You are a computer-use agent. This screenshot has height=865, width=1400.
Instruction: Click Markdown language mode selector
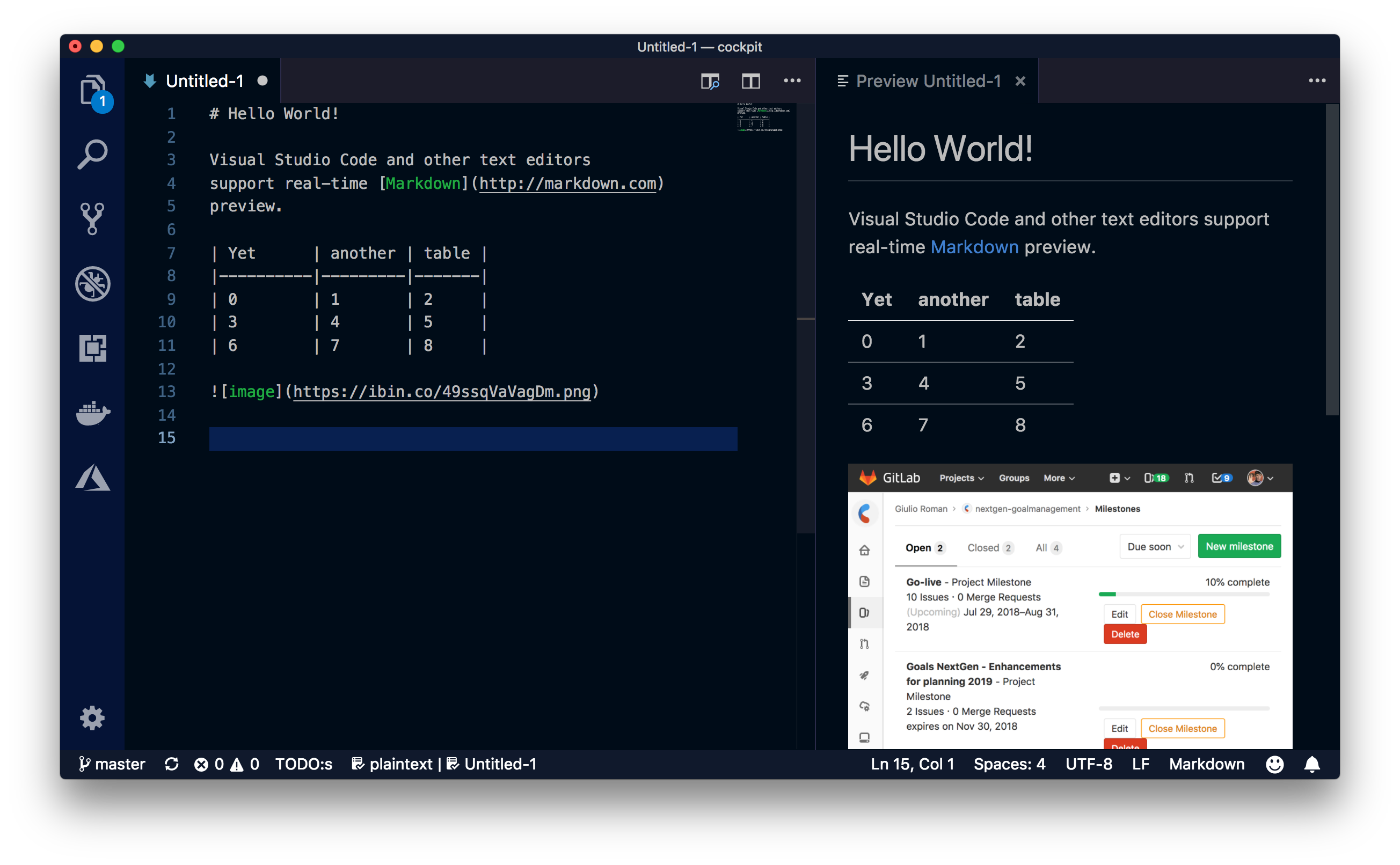[x=1207, y=764]
